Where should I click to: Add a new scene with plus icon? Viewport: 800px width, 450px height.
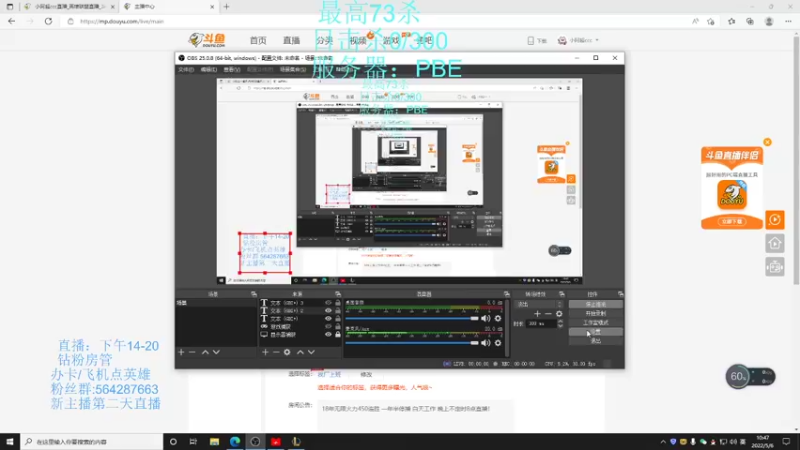(x=181, y=352)
